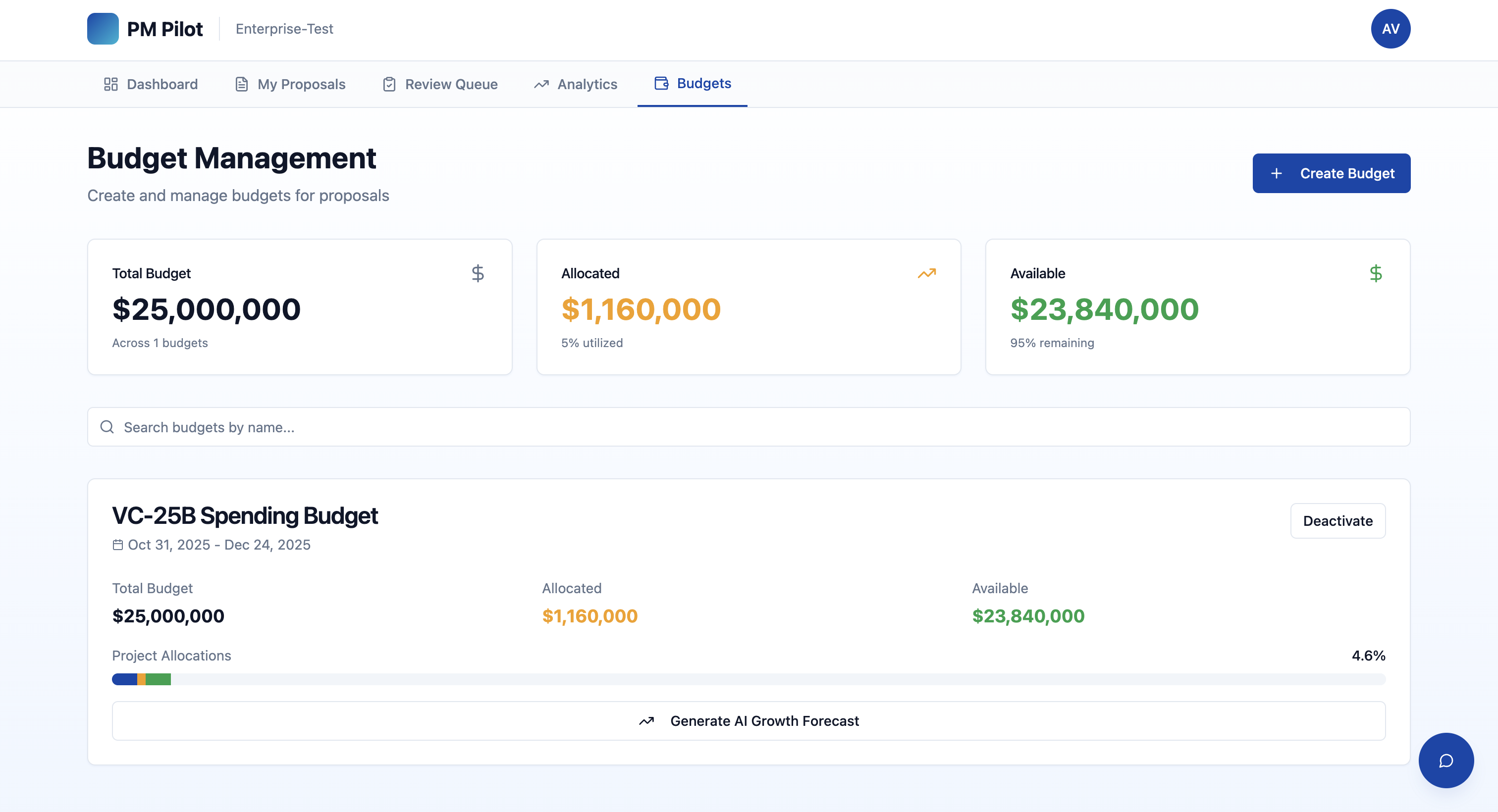Click the calendar icon beside budget dates

coord(117,545)
